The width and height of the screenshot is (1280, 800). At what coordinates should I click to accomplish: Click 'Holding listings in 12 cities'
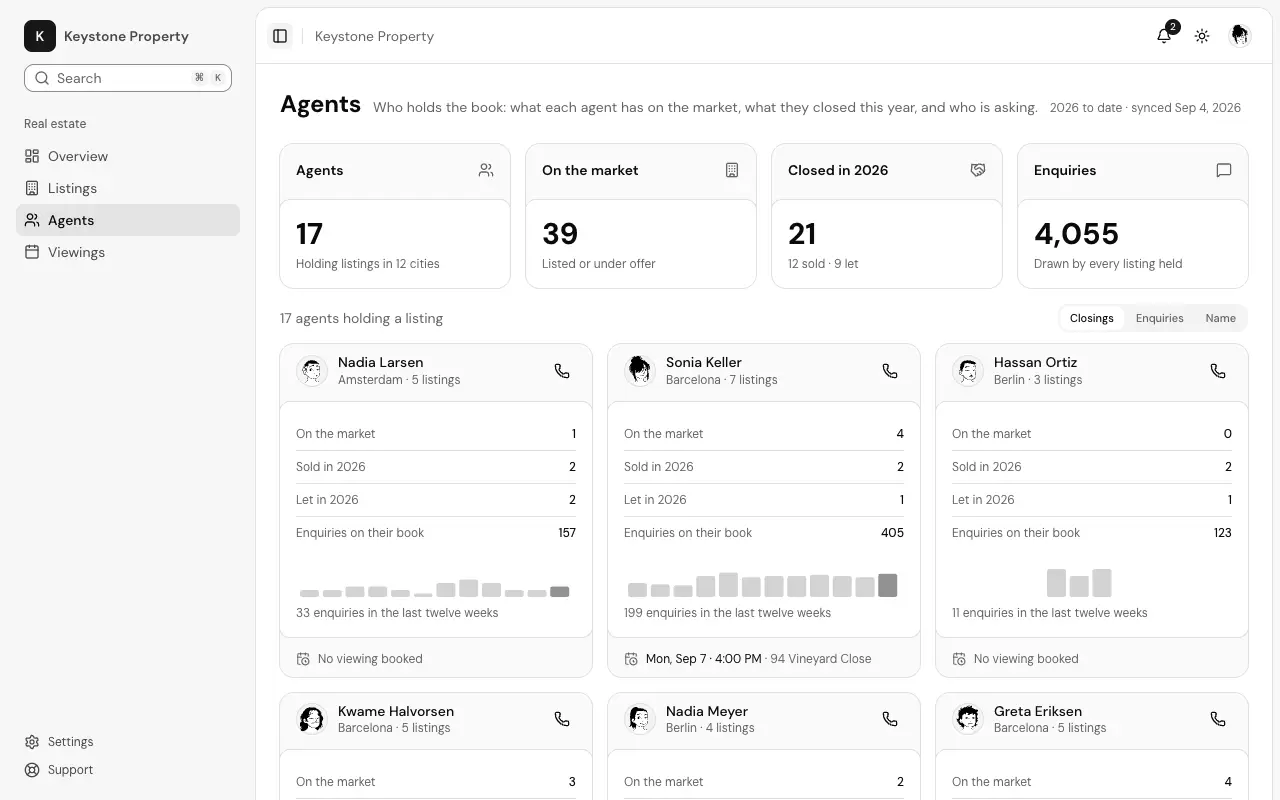coord(367,264)
